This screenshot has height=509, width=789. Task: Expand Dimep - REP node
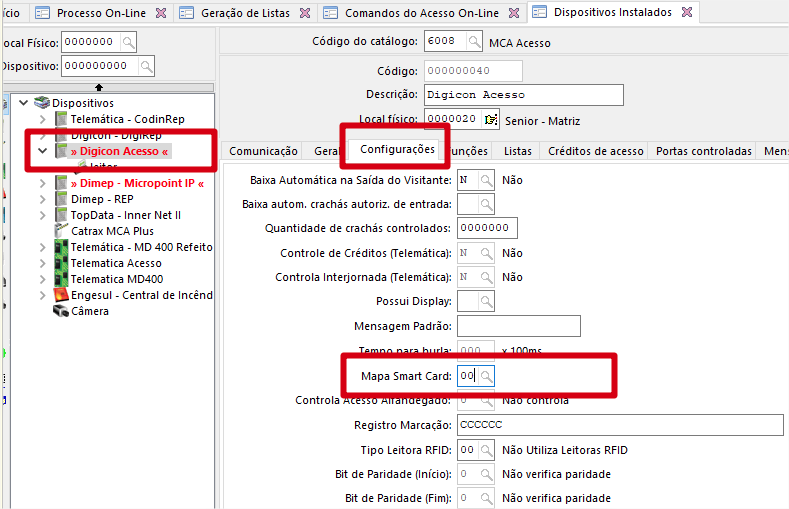[x=43, y=199]
